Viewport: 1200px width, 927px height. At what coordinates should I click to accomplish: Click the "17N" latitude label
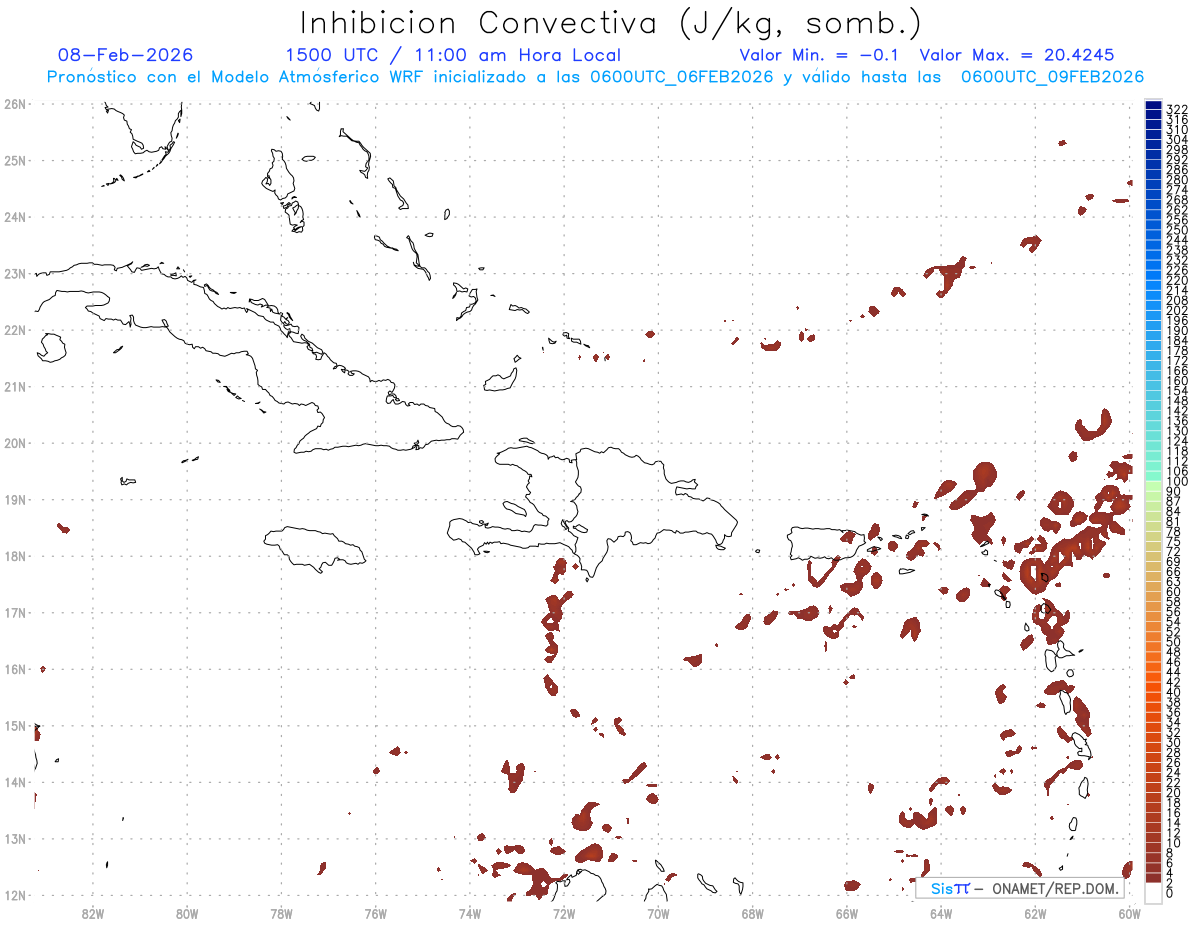[x=14, y=612]
